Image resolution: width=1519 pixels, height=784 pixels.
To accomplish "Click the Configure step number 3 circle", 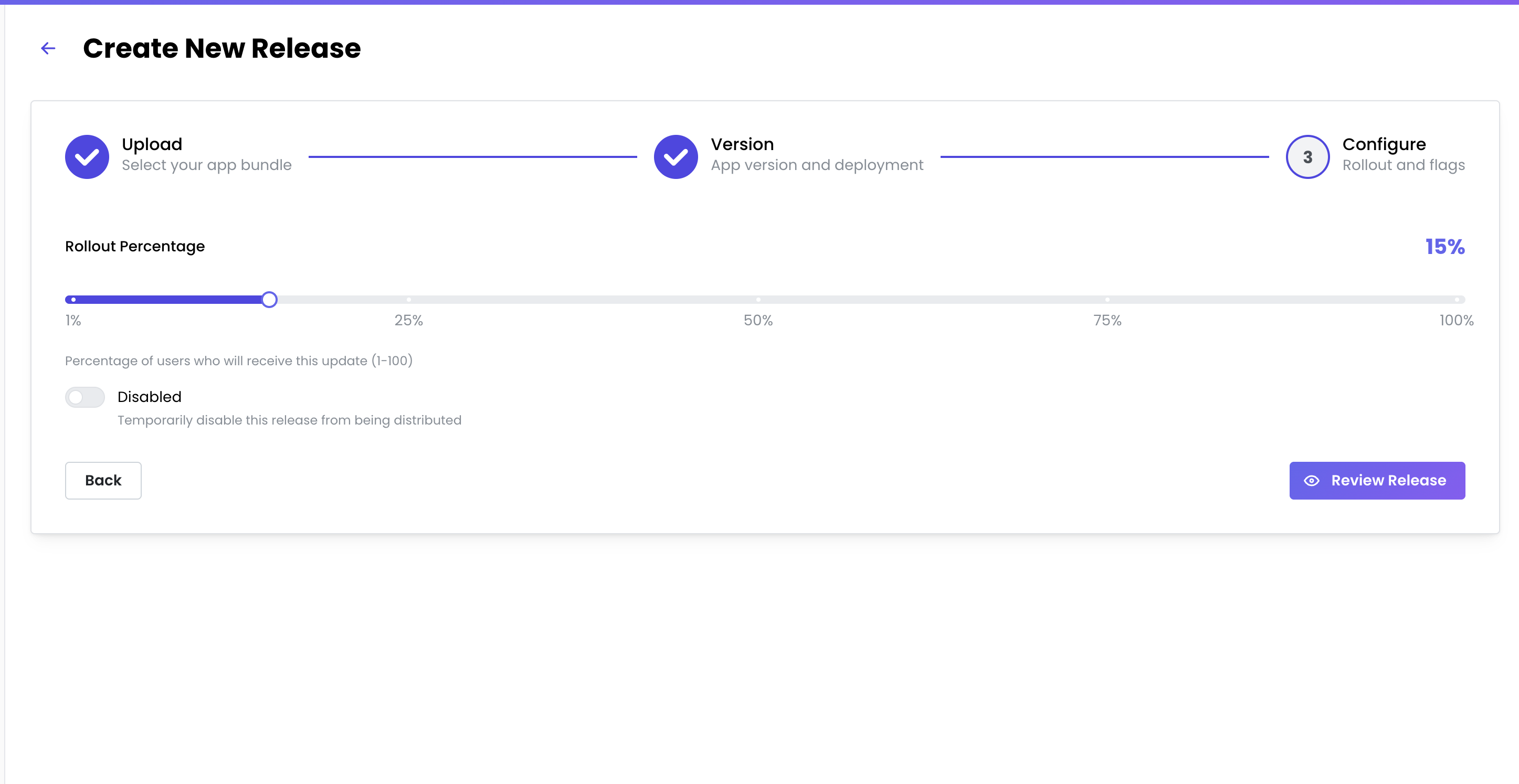I will (1307, 157).
